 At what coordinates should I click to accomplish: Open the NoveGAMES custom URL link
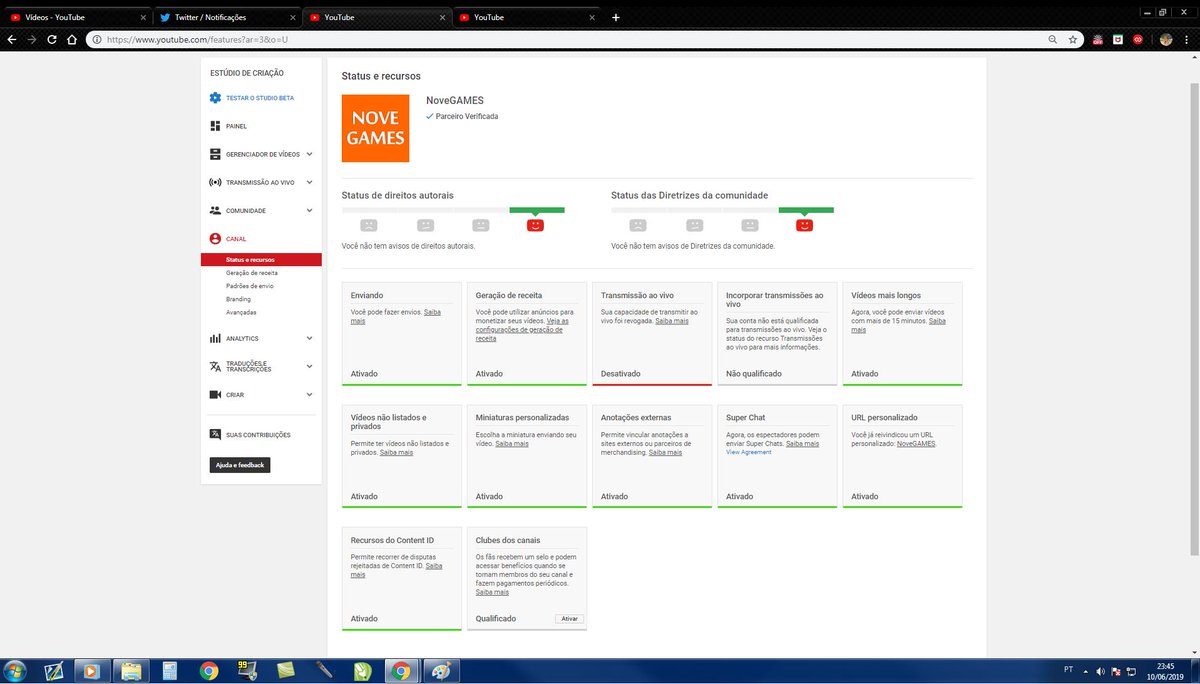[x=916, y=443]
